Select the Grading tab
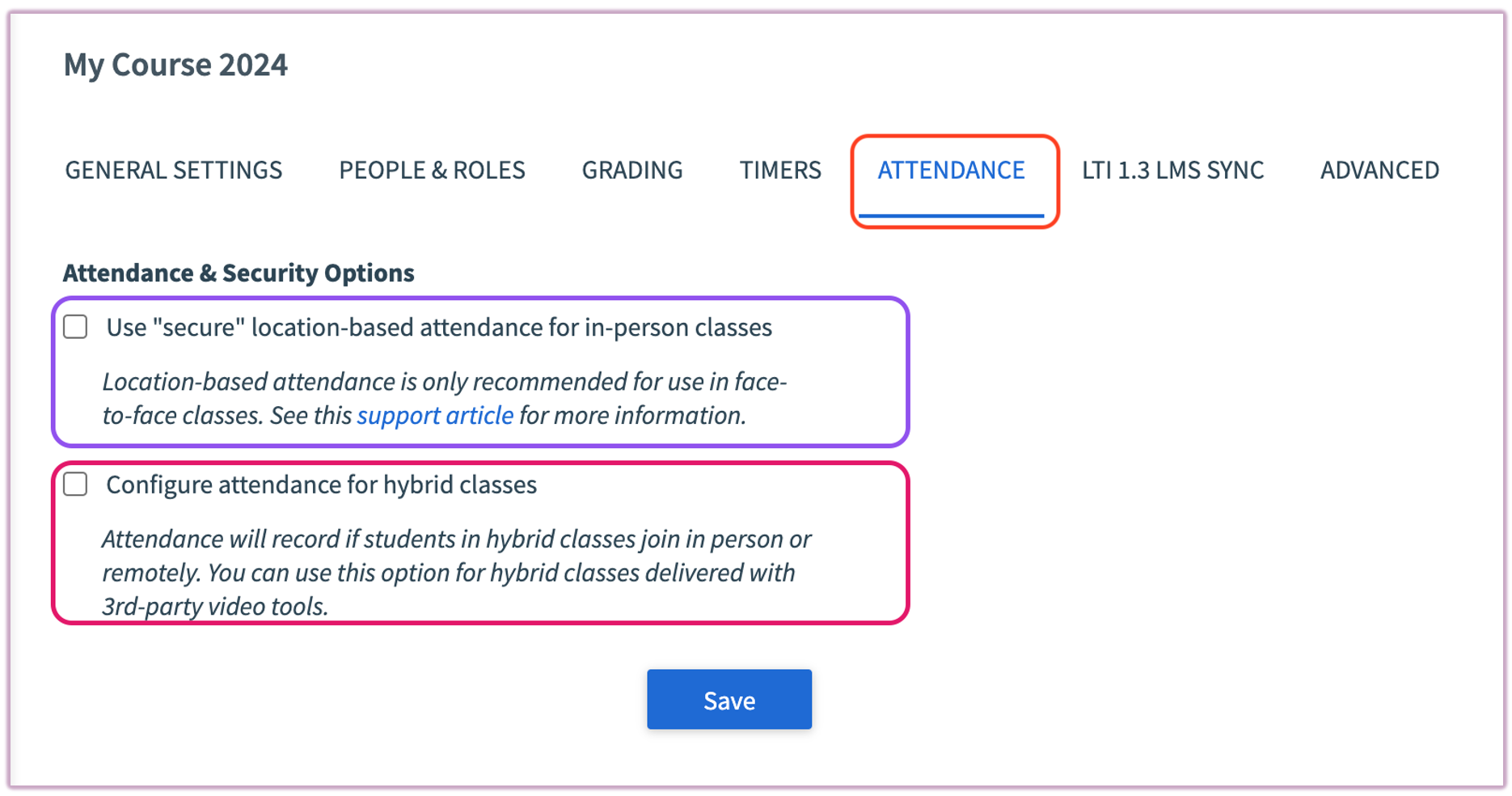The height and width of the screenshot is (796, 1512). [631, 170]
